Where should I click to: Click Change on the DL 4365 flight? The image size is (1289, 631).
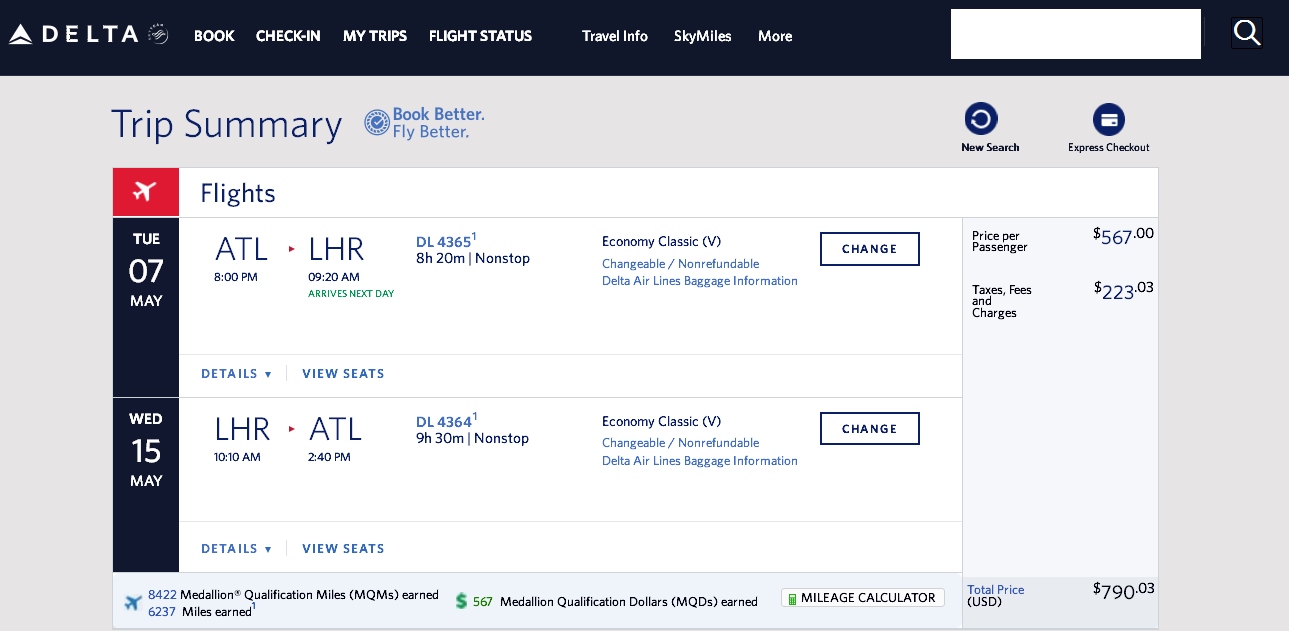869,249
